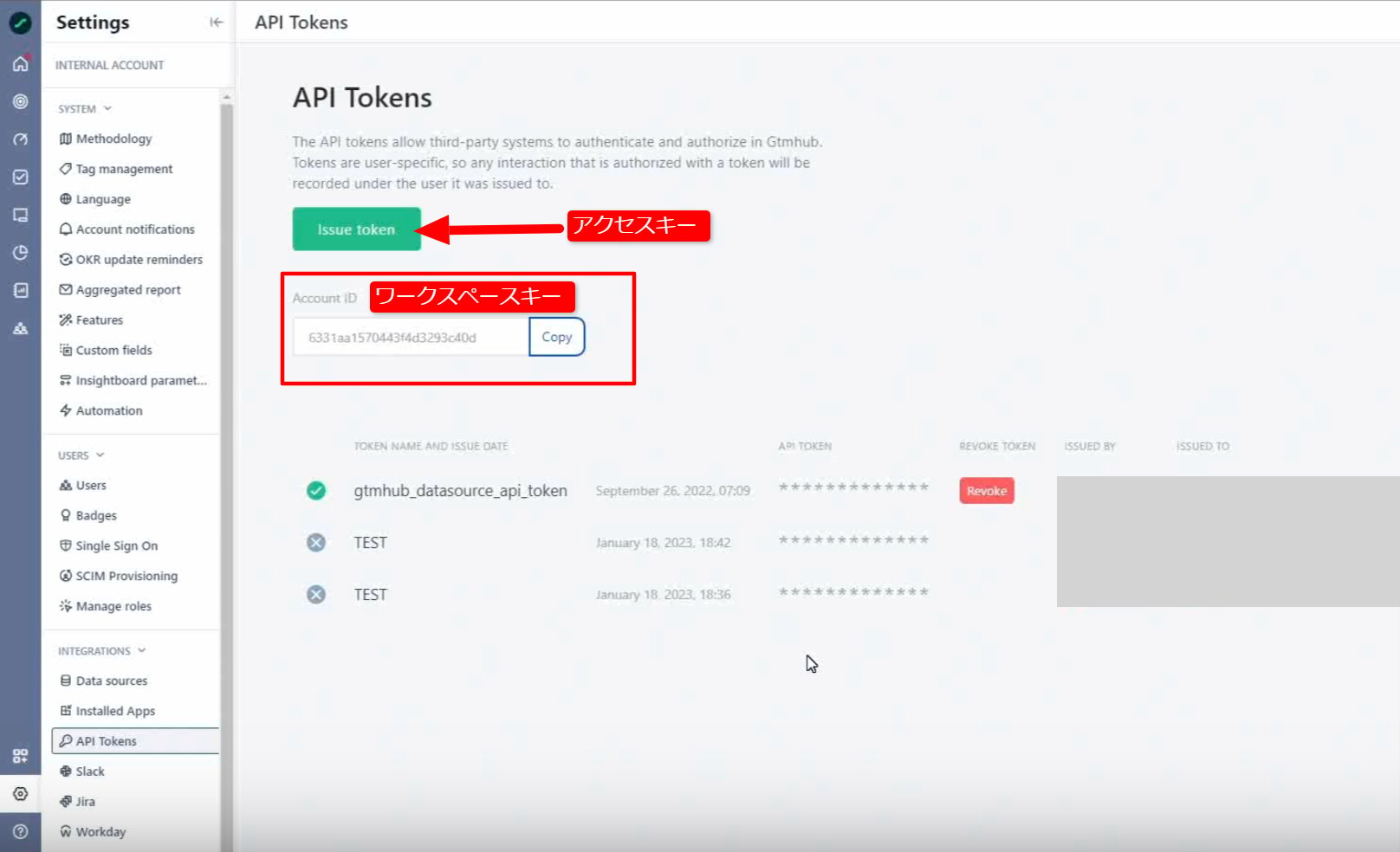The height and width of the screenshot is (852, 1400).
Task: Collapse the Settings sidebar panel
Action: point(216,23)
